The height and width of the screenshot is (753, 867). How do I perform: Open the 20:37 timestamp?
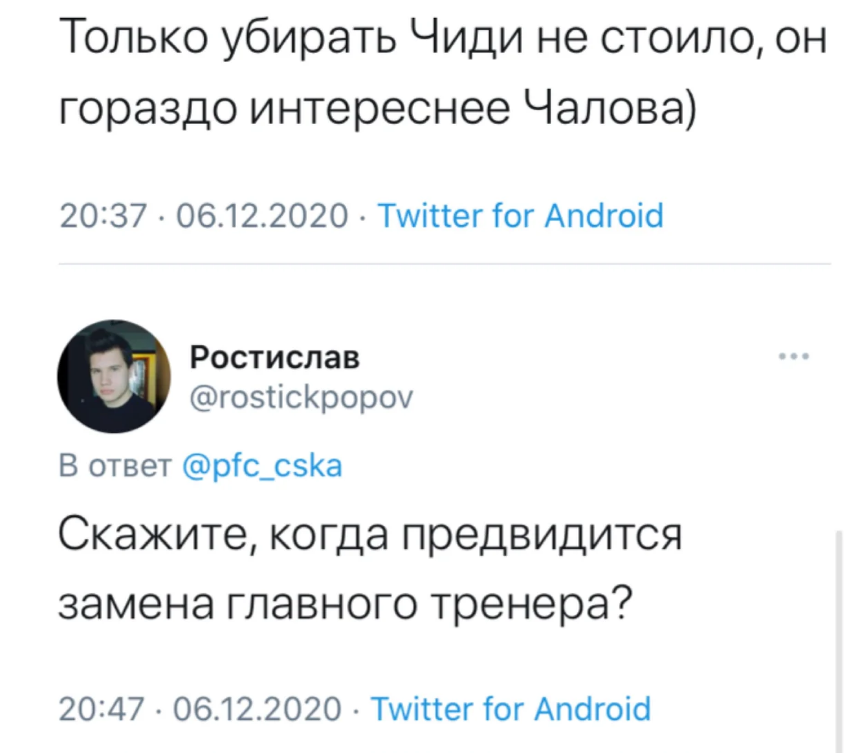coord(103,215)
